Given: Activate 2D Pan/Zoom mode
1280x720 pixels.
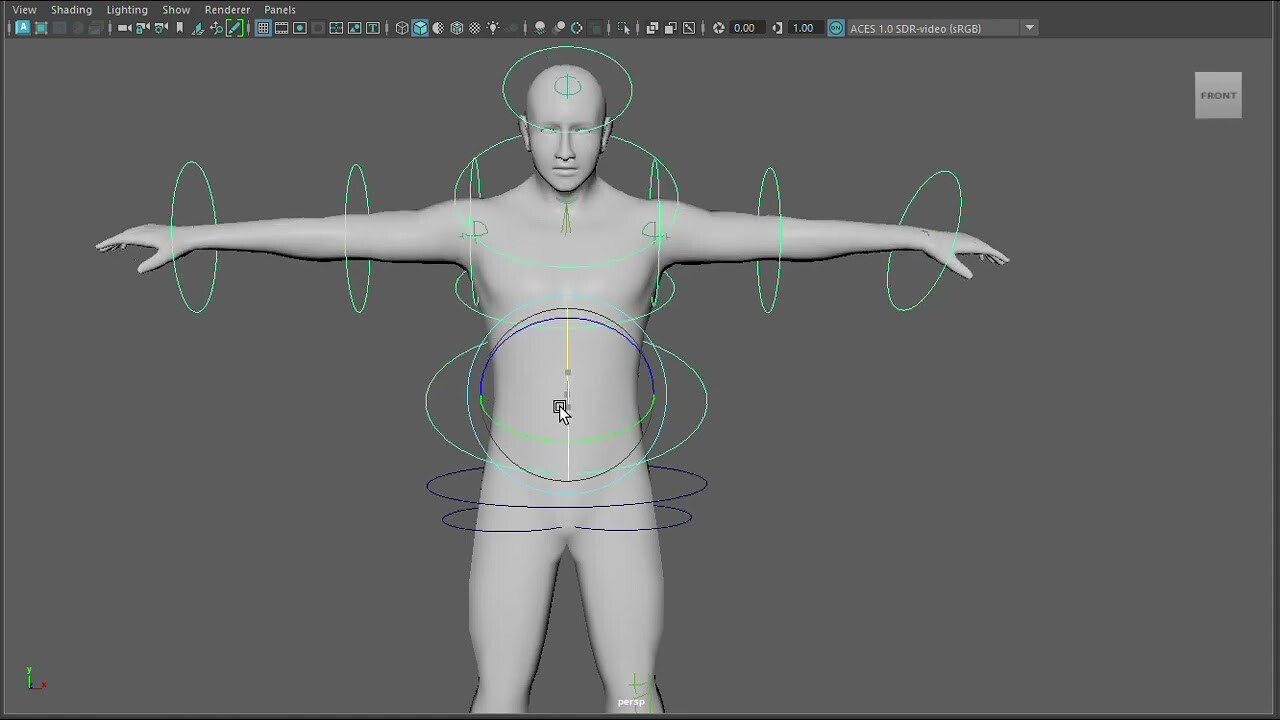Looking at the screenshot, I should tap(216, 28).
